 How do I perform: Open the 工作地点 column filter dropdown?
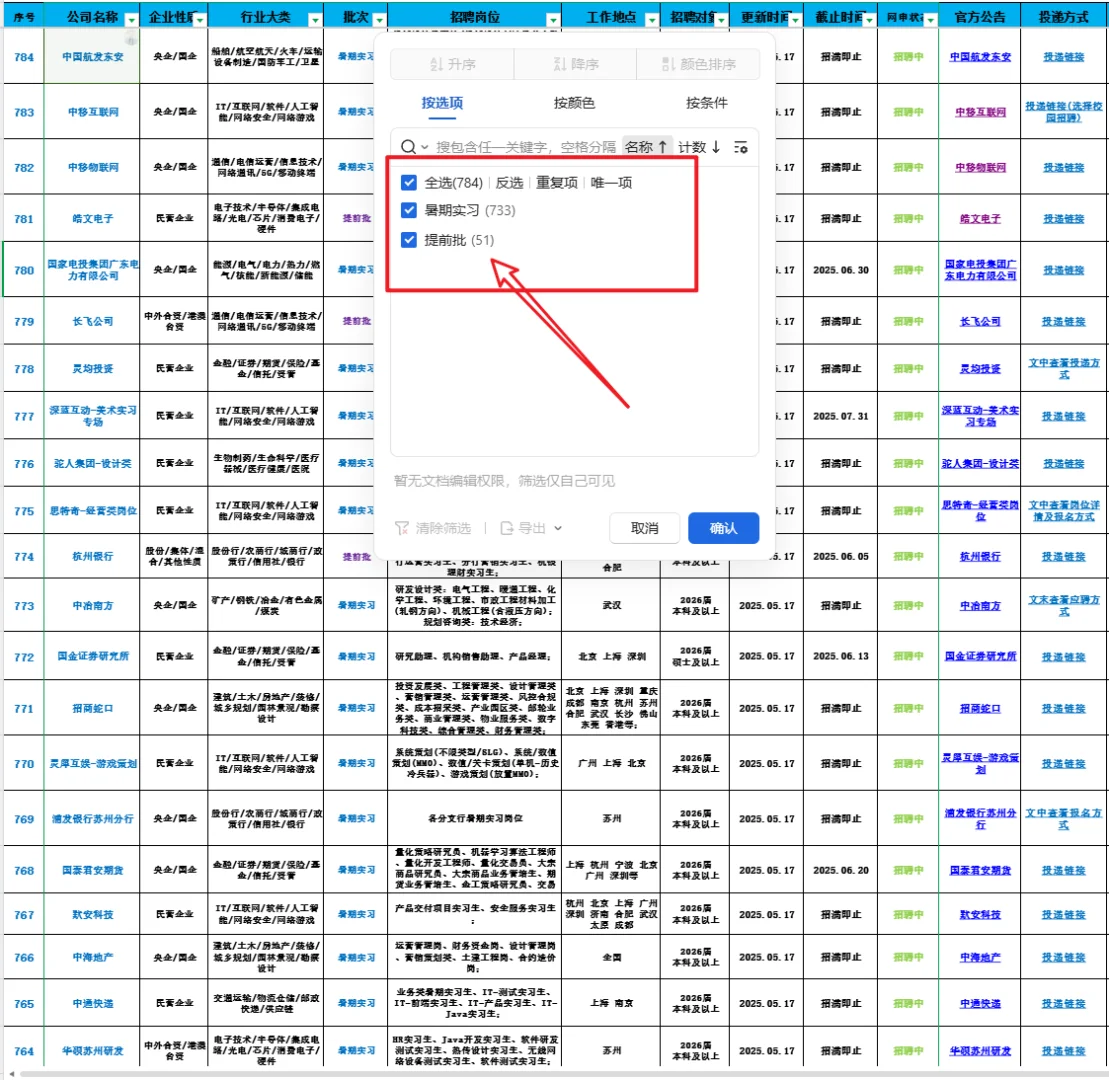click(x=651, y=20)
